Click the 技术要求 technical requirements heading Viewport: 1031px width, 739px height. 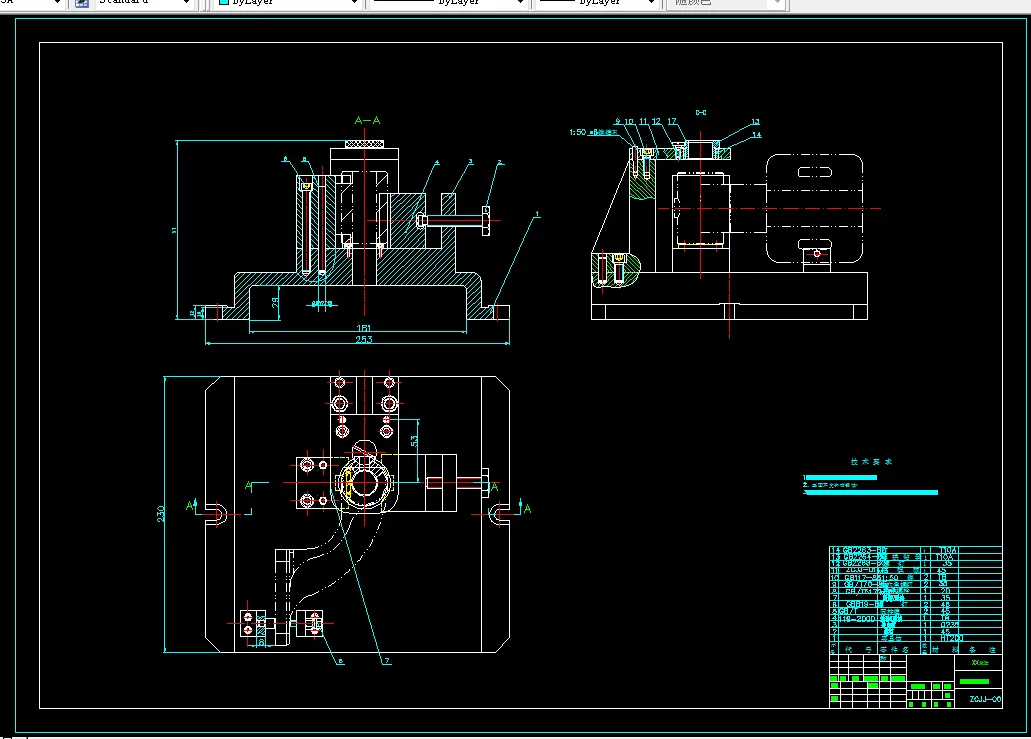click(871, 462)
